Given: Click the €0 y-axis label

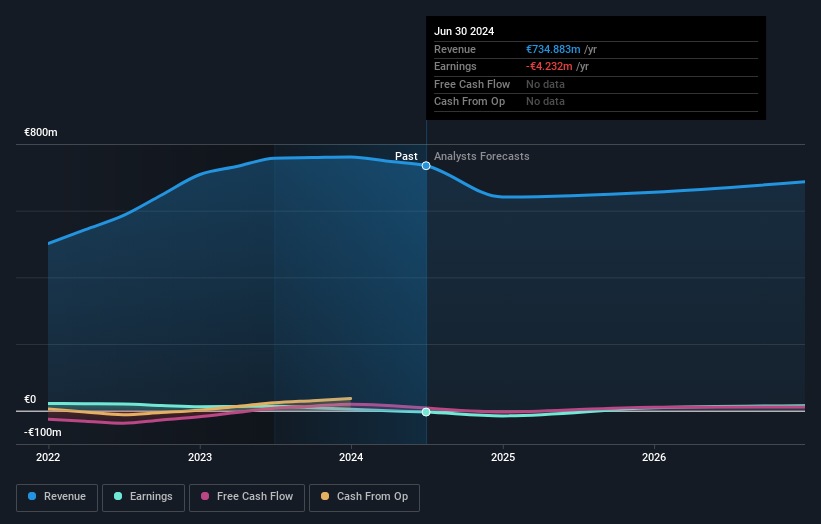Looking at the screenshot, I should point(30,399).
